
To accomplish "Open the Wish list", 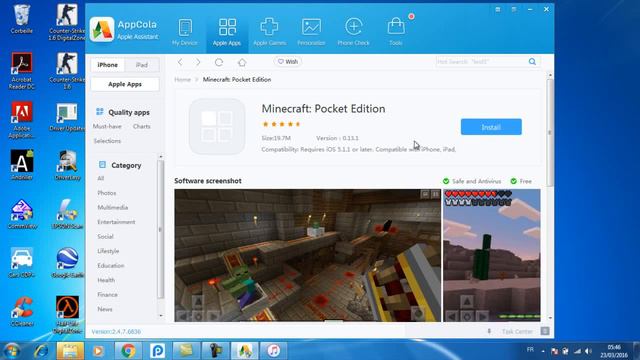I will click(x=288, y=62).
